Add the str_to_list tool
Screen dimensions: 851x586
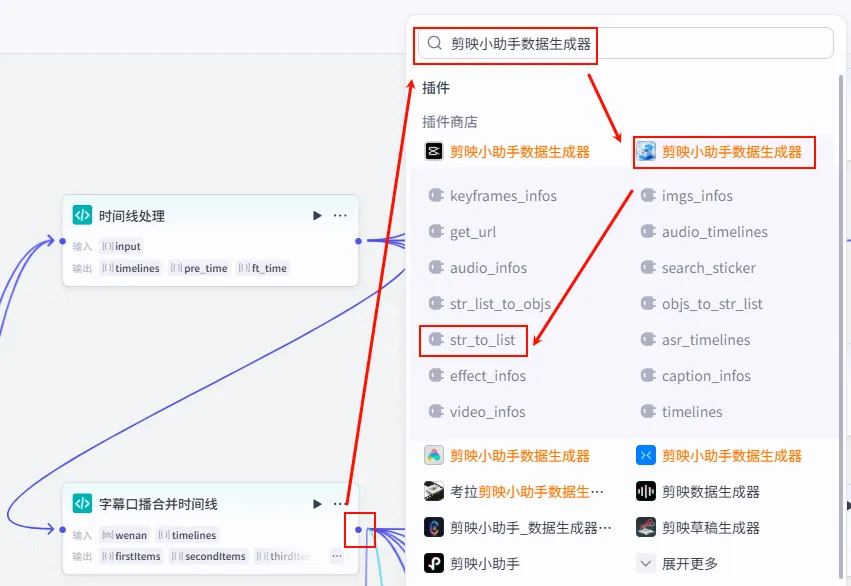472,340
